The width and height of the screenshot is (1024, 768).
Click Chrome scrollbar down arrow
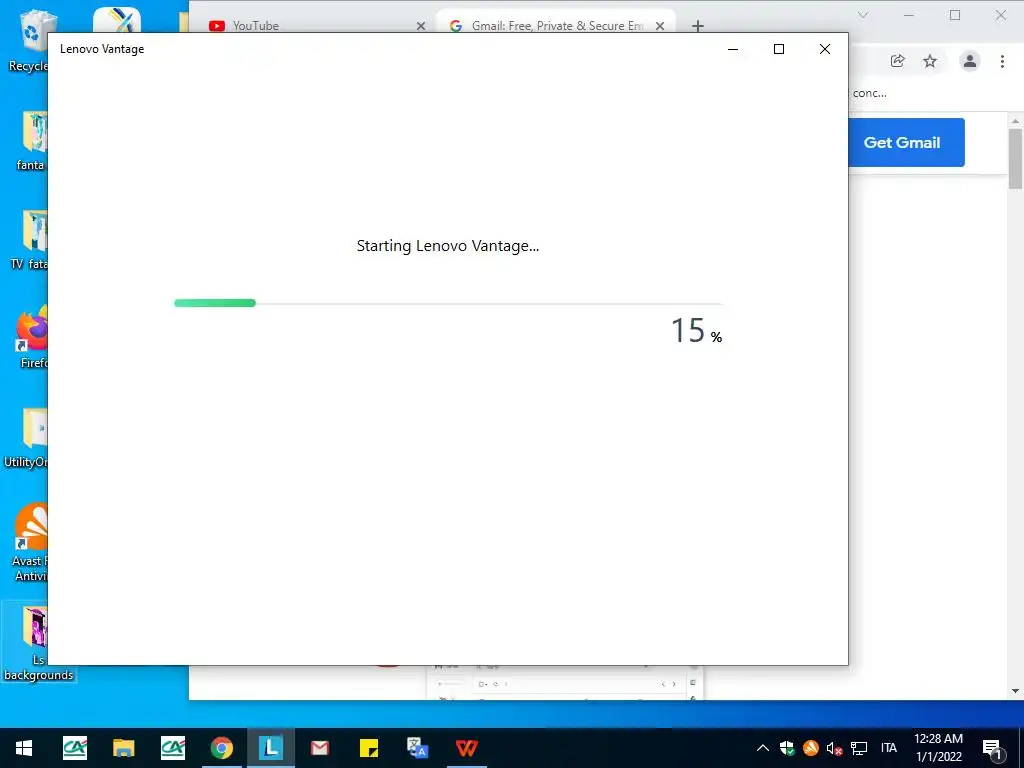tap(1015, 691)
